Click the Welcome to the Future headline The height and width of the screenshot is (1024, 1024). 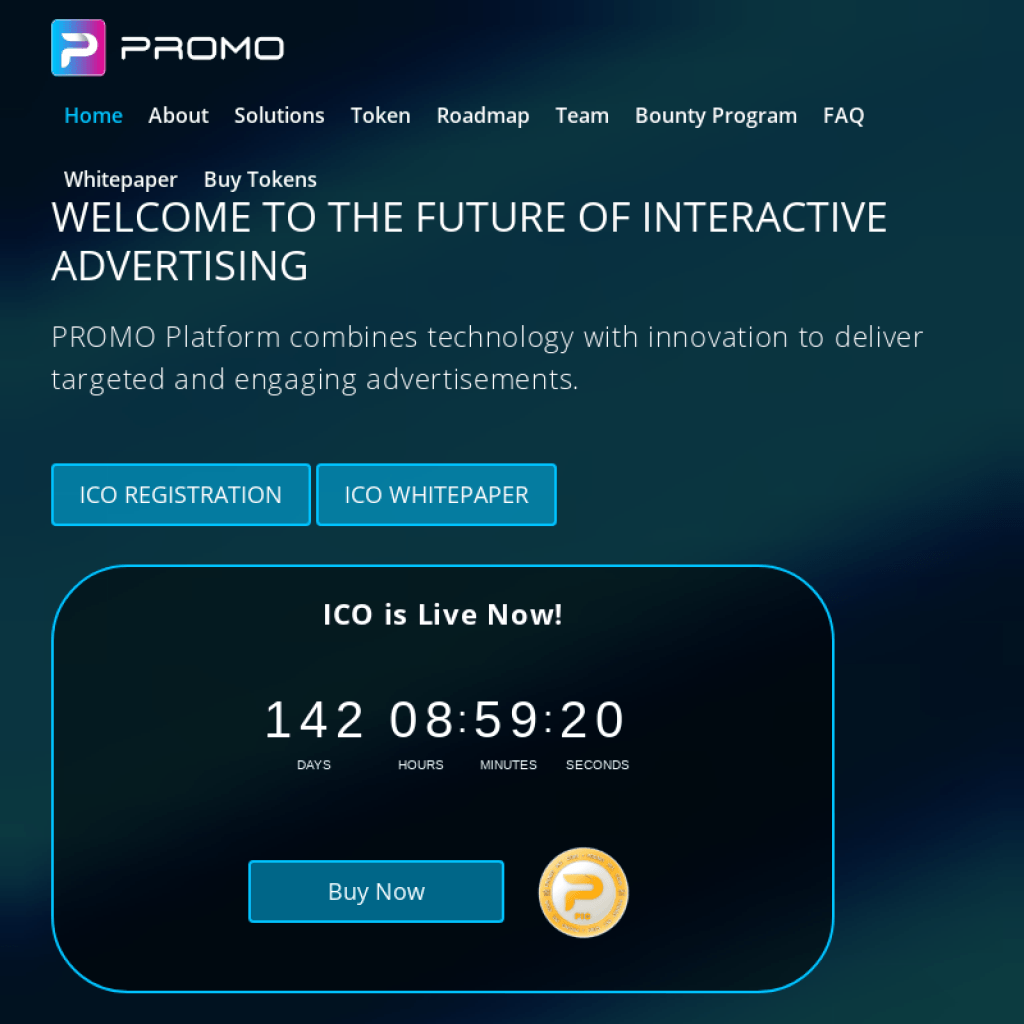click(469, 242)
